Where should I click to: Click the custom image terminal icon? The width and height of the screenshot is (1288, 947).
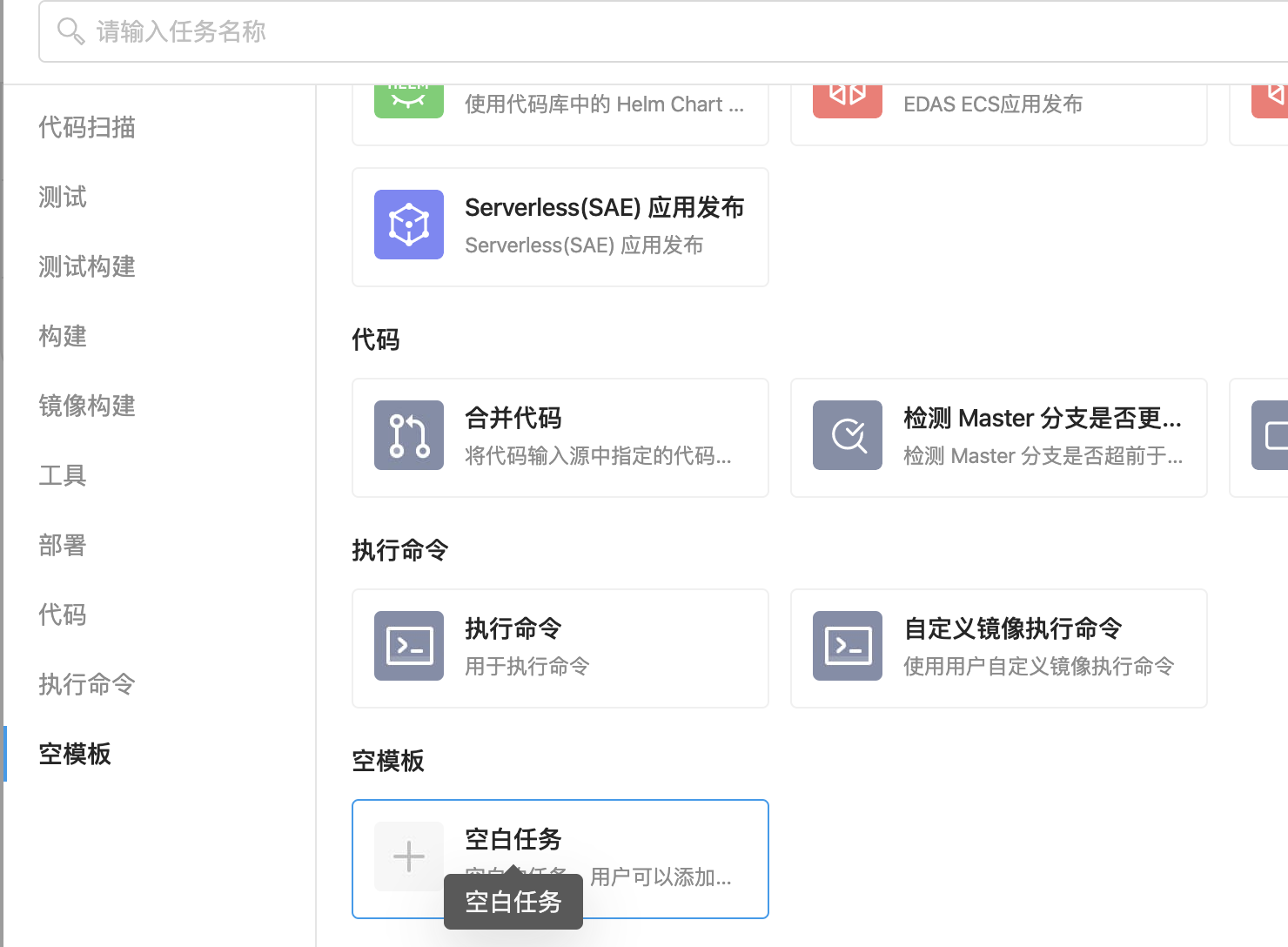[x=848, y=646]
